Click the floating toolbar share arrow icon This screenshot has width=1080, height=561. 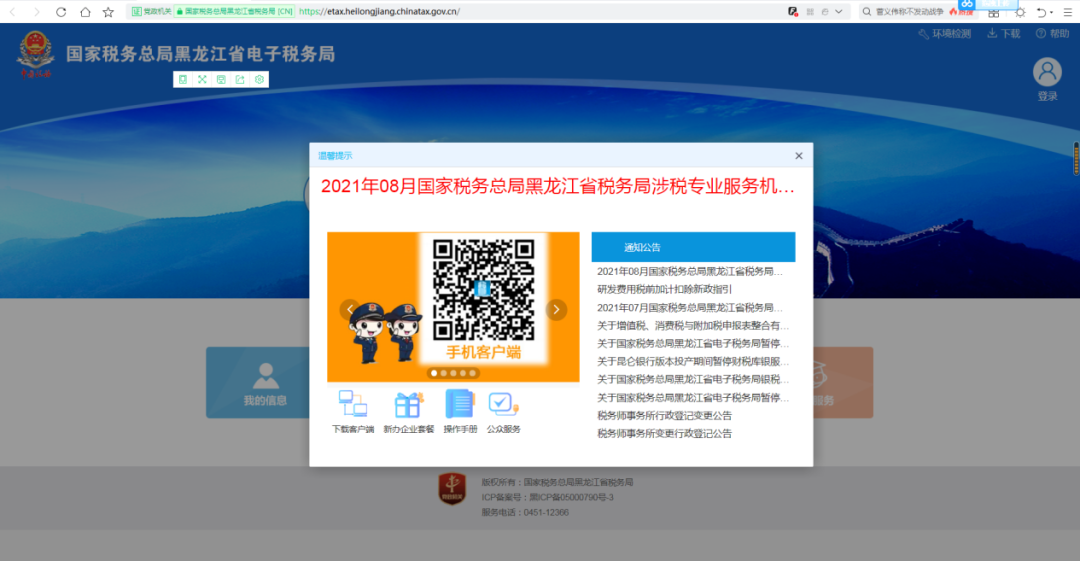click(240, 79)
